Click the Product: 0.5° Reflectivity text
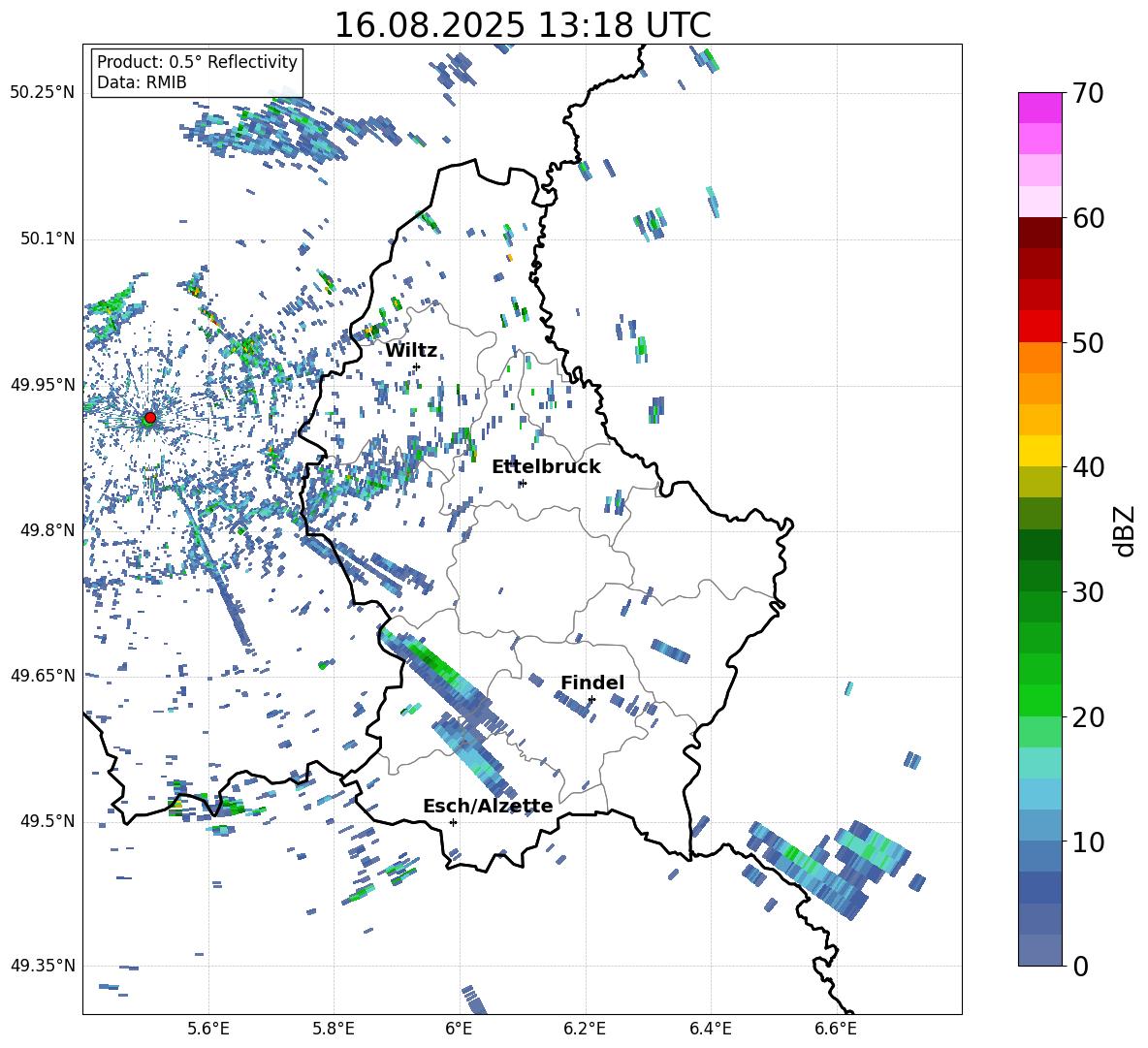The image size is (1148, 1048). tap(197, 62)
